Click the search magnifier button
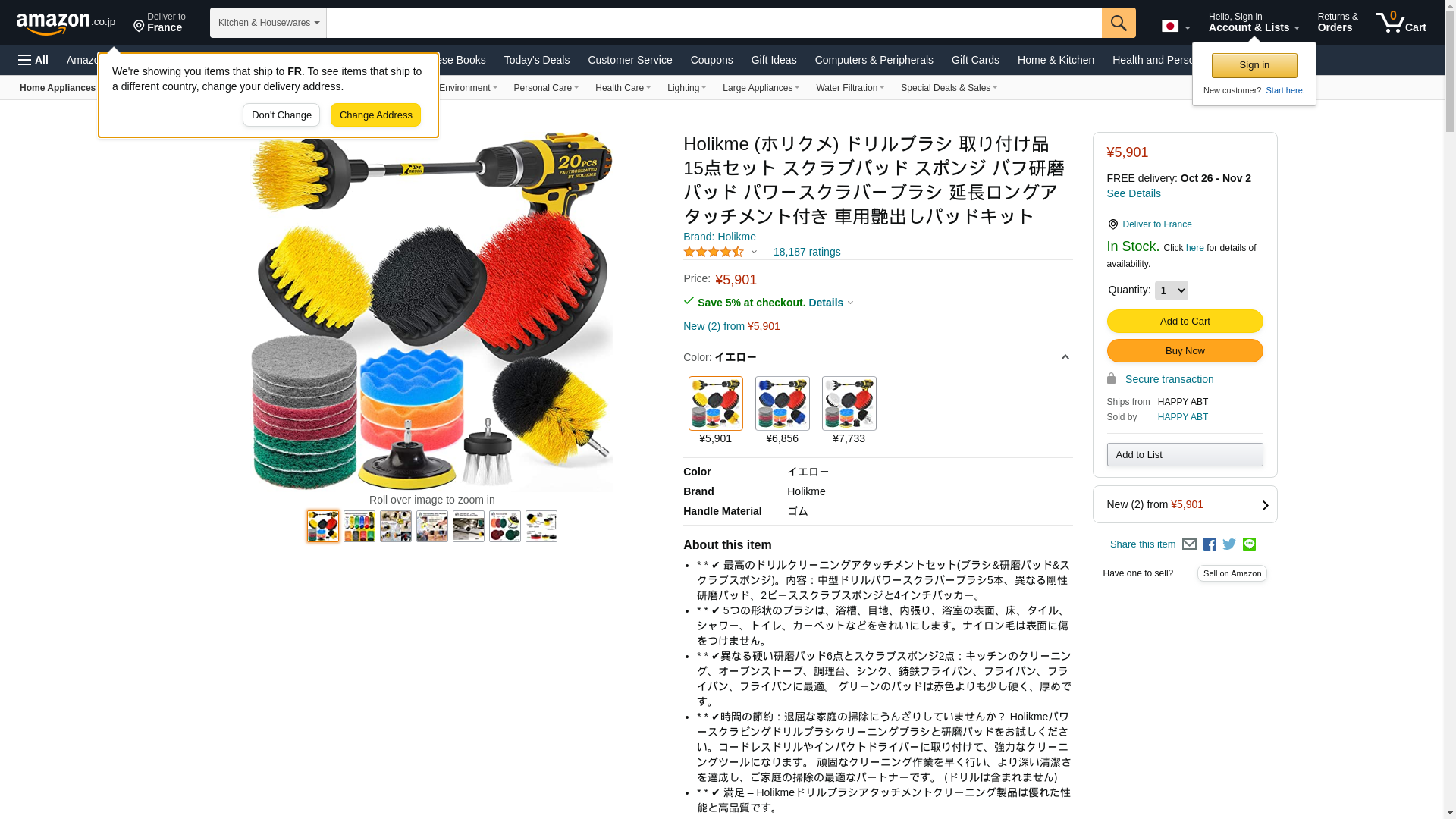The width and height of the screenshot is (1456, 819). [x=1119, y=23]
